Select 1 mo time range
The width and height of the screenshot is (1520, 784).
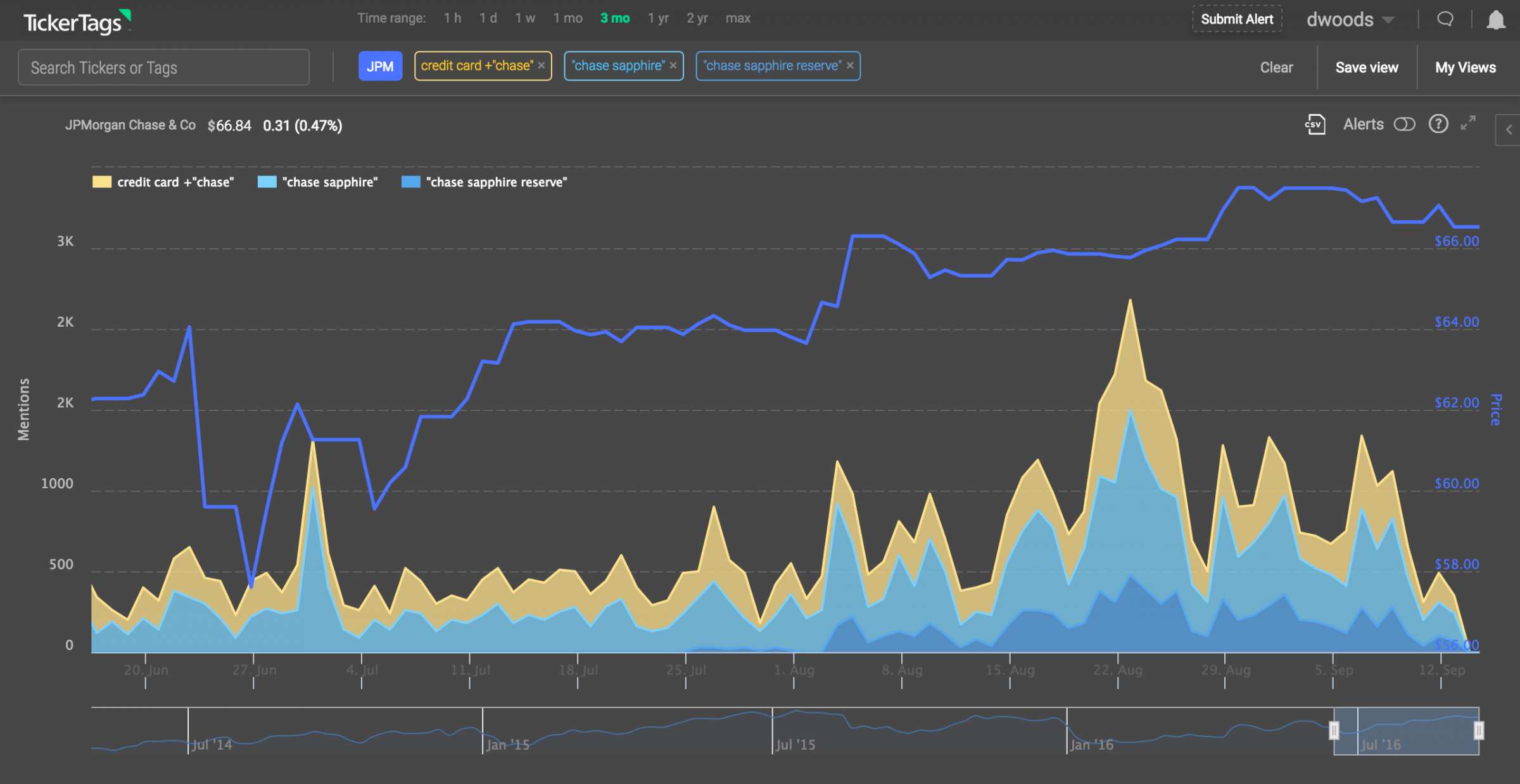[x=567, y=18]
